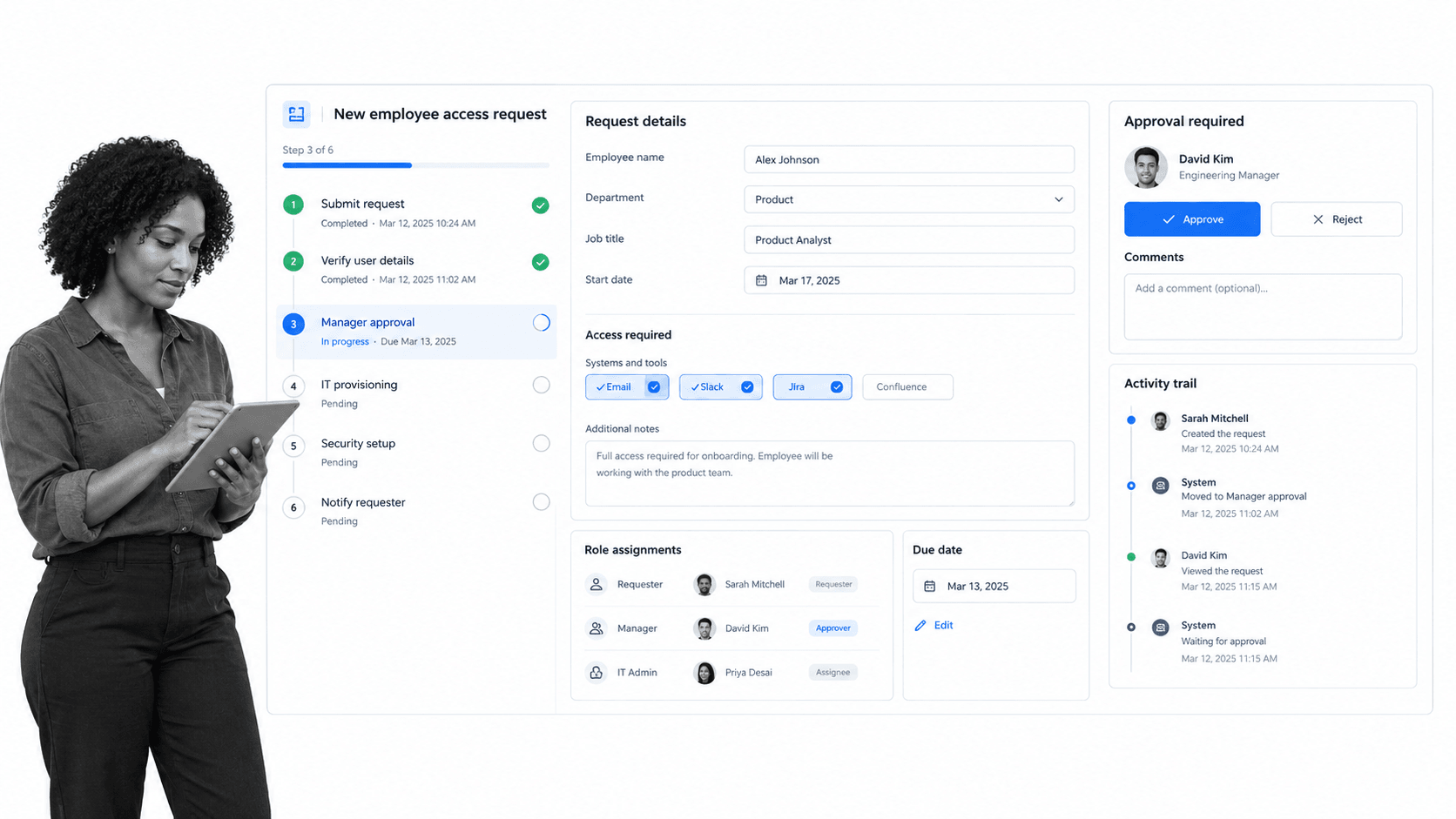Click the Step 3 of 6 progress bar
1456x819 pixels.
(415, 165)
